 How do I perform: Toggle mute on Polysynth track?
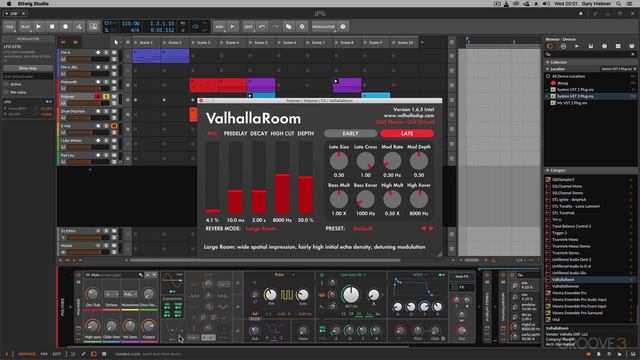(x=114, y=82)
